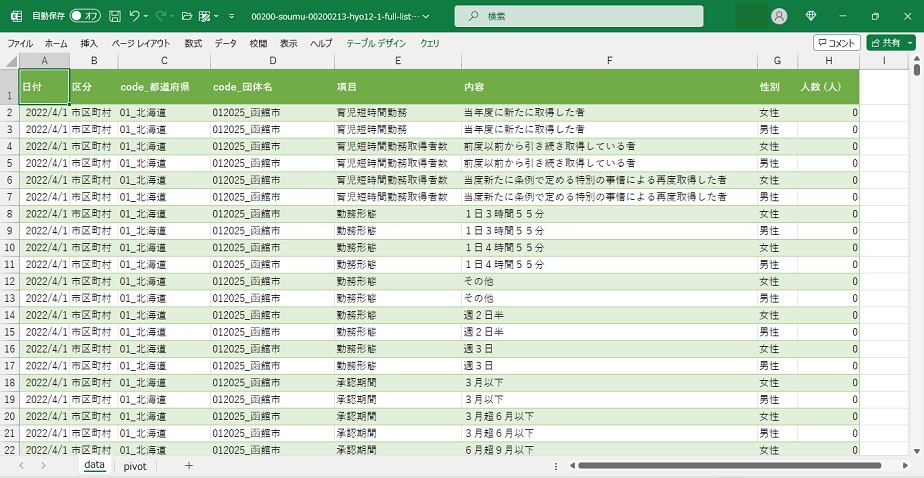This screenshot has height=478, width=924.
Task: Open the ファイル menu
Action: pyautogui.click(x=20, y=44)
